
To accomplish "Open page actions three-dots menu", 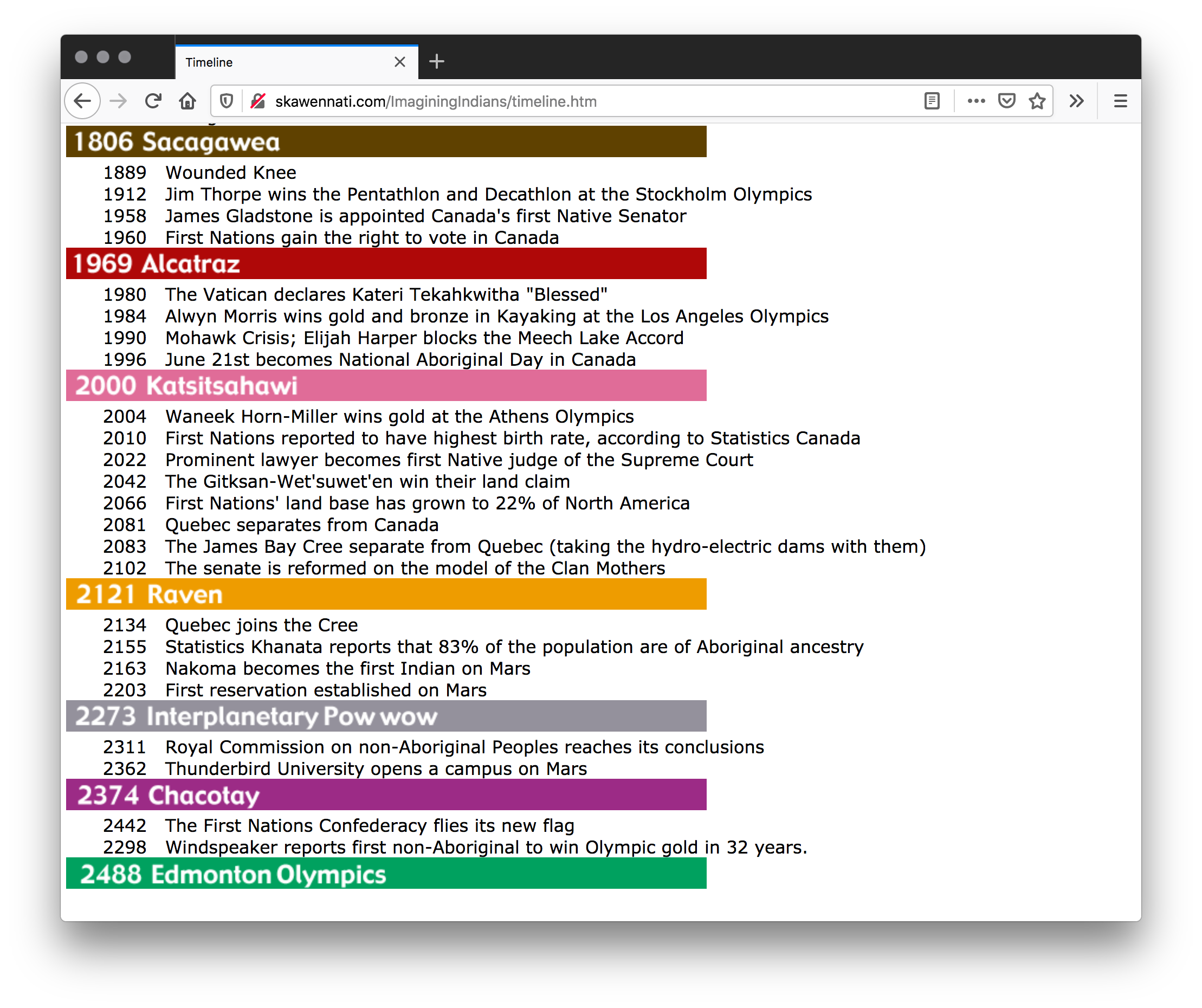I will [x=976, y=101].
